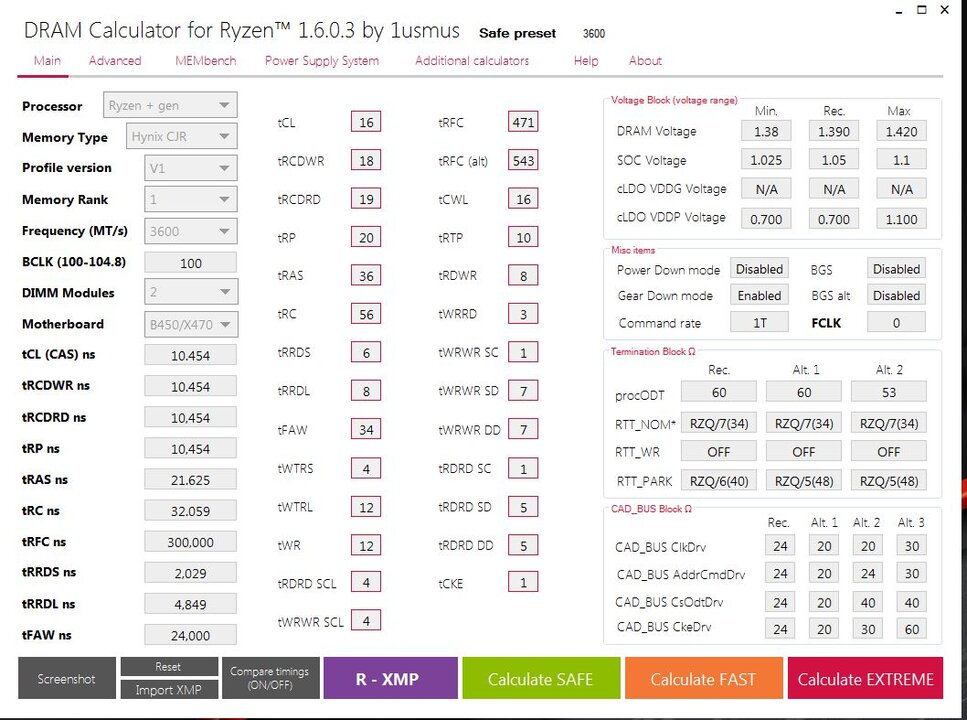The image size is (967, 720).
Task: Click the CAD_BUS CsOdtDrv Alt. 2 value 40
Action: [x=868, y=602]
